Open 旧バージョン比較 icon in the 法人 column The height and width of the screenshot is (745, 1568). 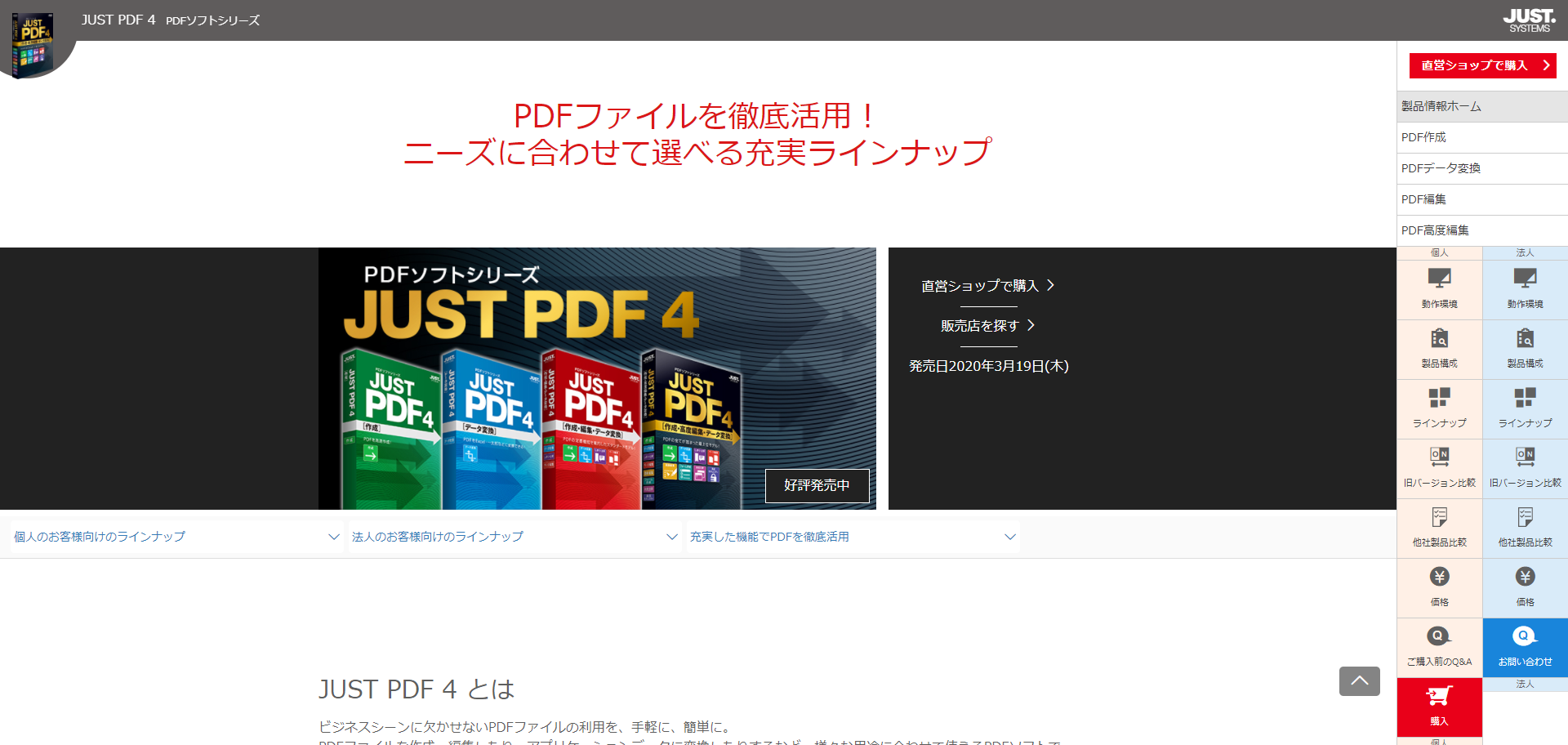coord(1525,467)
